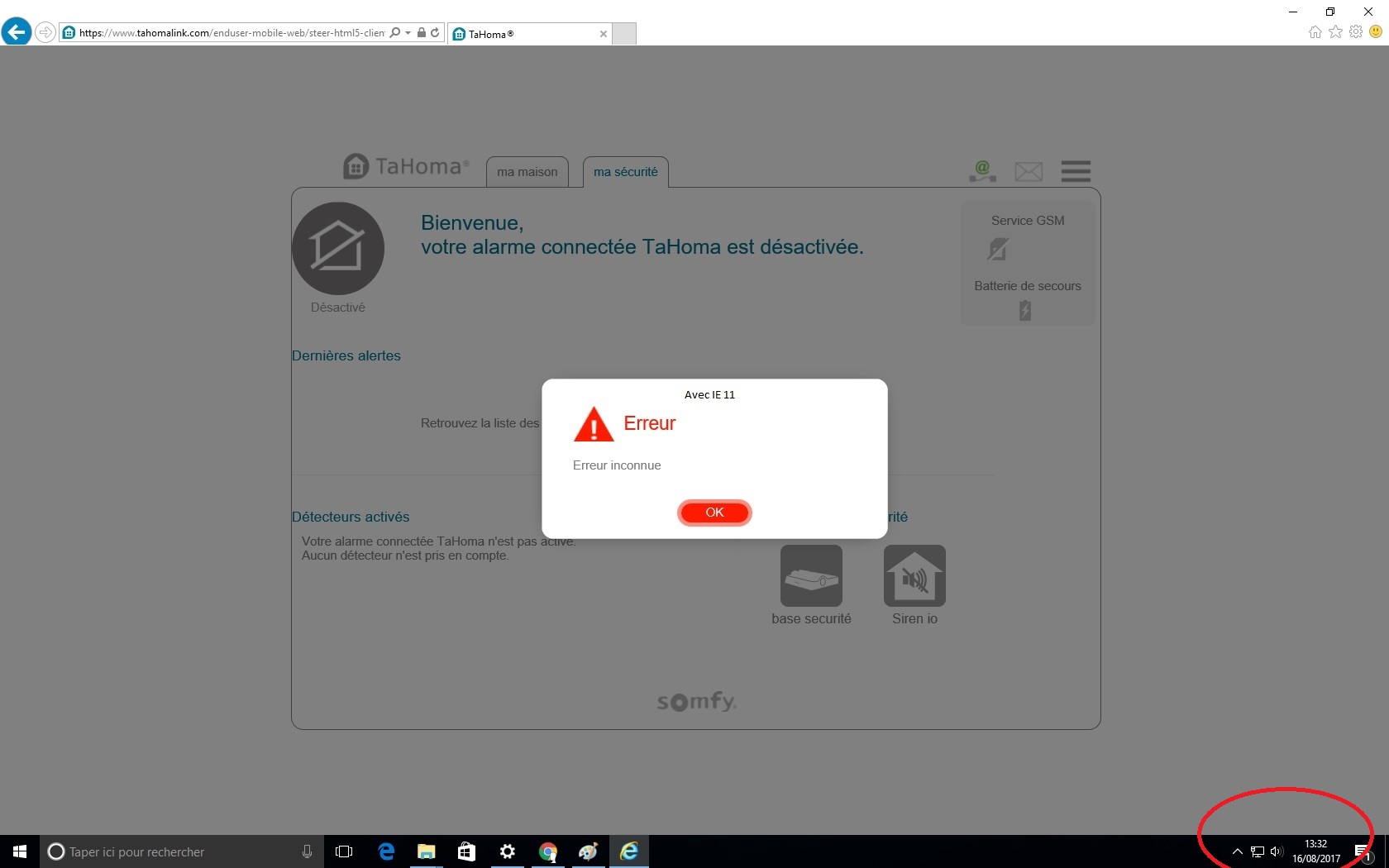Open the address bar search magnifier

point(395,32)
